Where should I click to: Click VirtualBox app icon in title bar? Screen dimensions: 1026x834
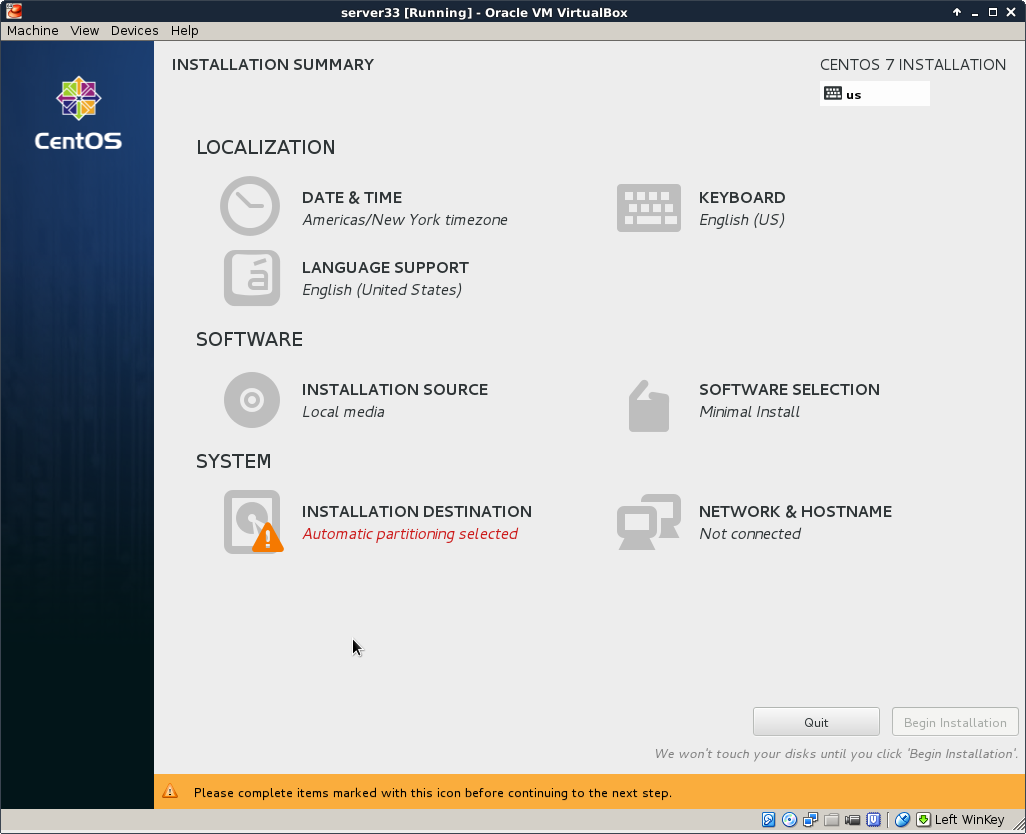point(14,11)
